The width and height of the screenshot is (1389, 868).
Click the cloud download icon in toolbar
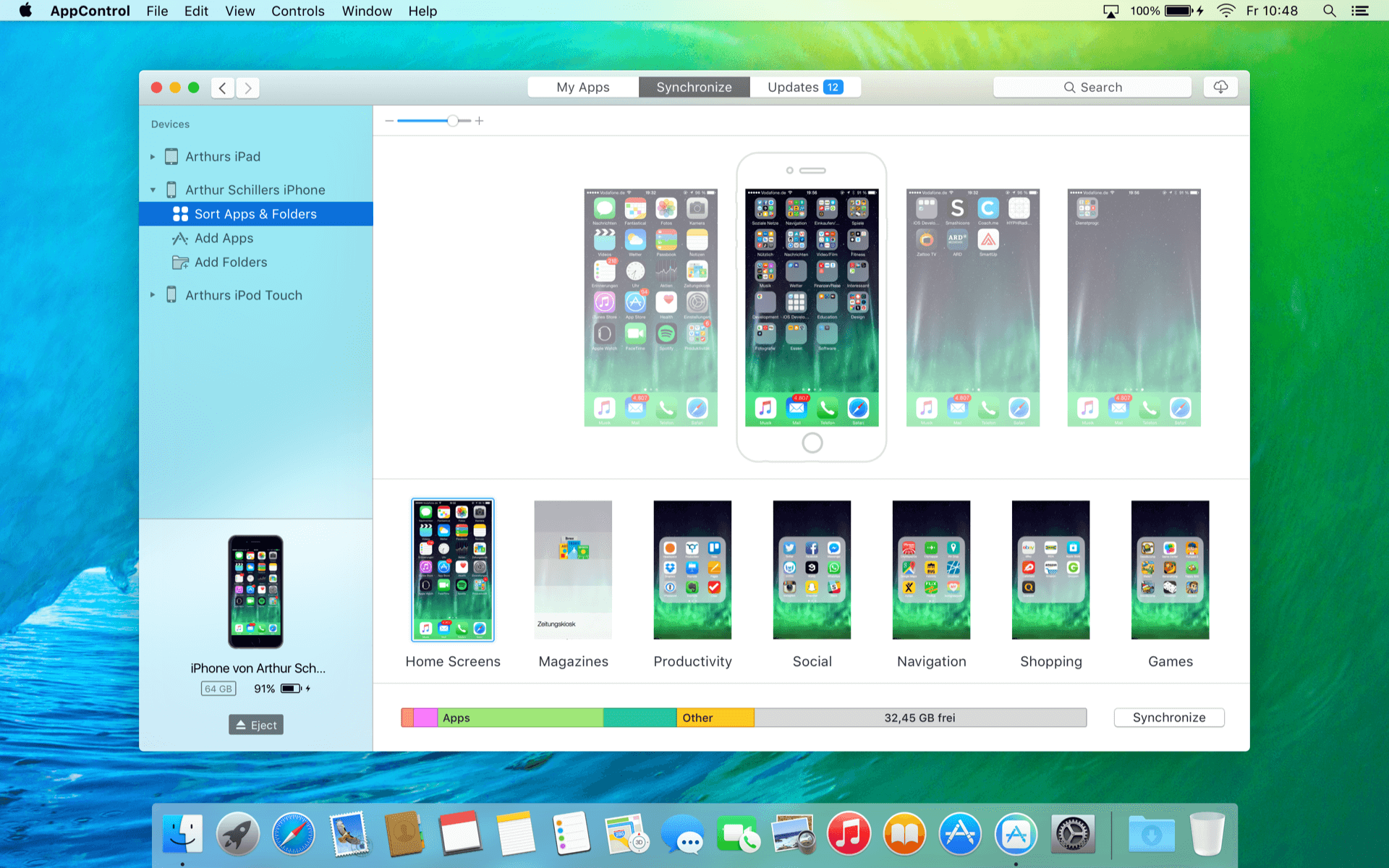[1220, 88]
